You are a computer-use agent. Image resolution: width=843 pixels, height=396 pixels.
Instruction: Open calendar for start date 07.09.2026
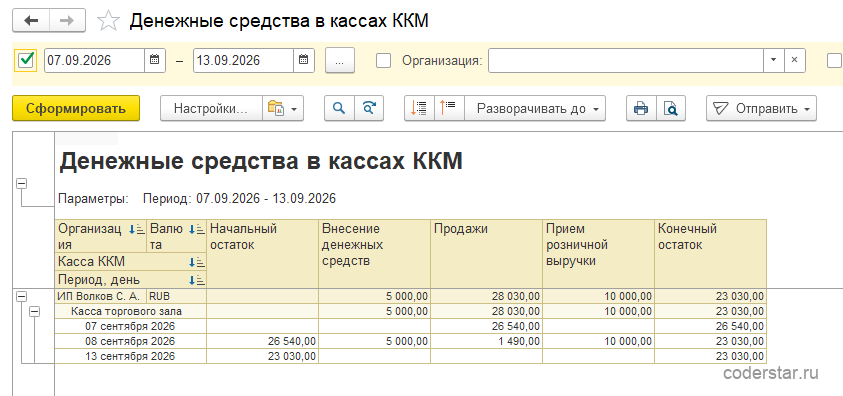coord(154,60)
